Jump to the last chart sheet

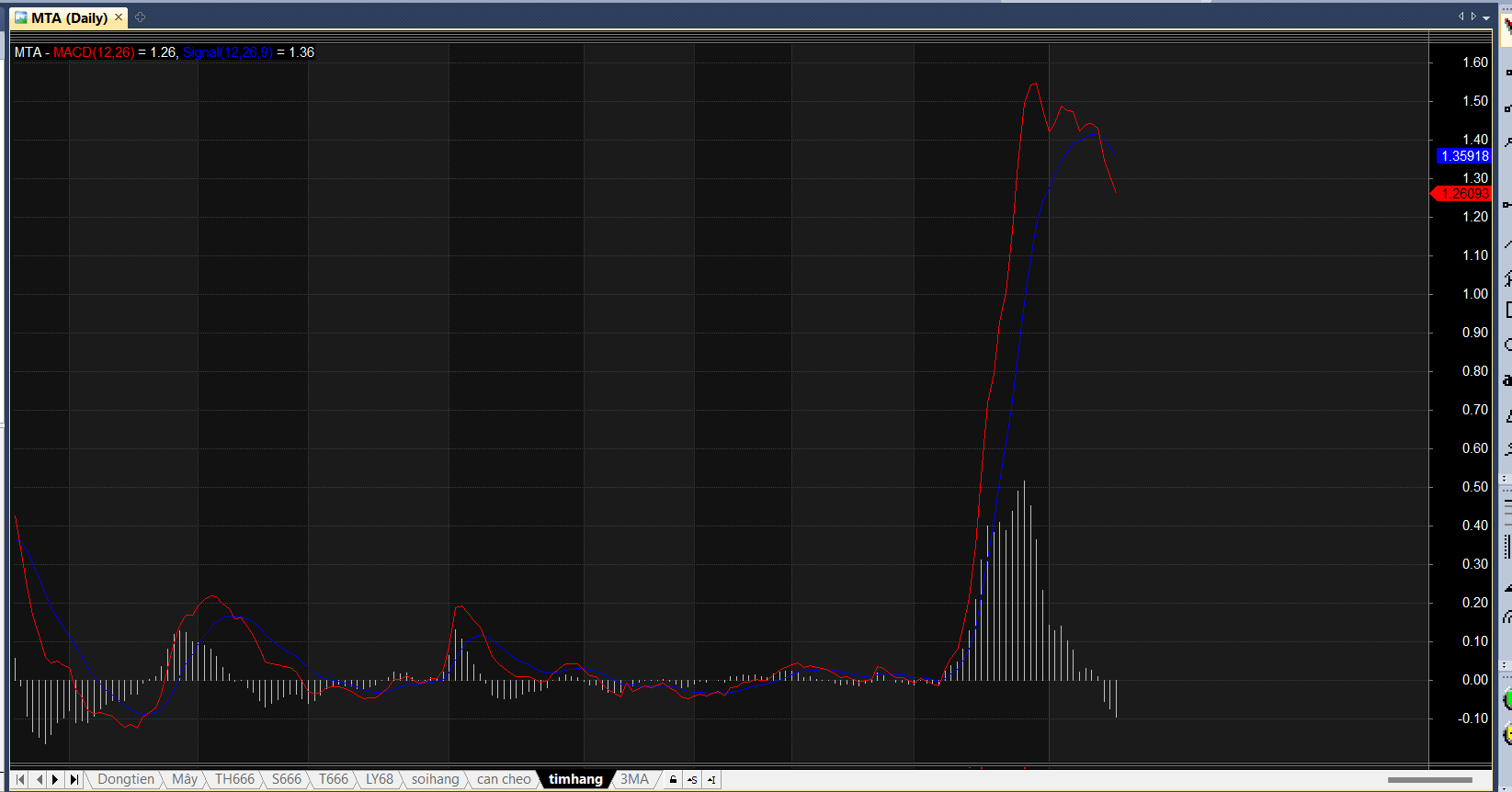pyautogui.click(x=74, y=779)
